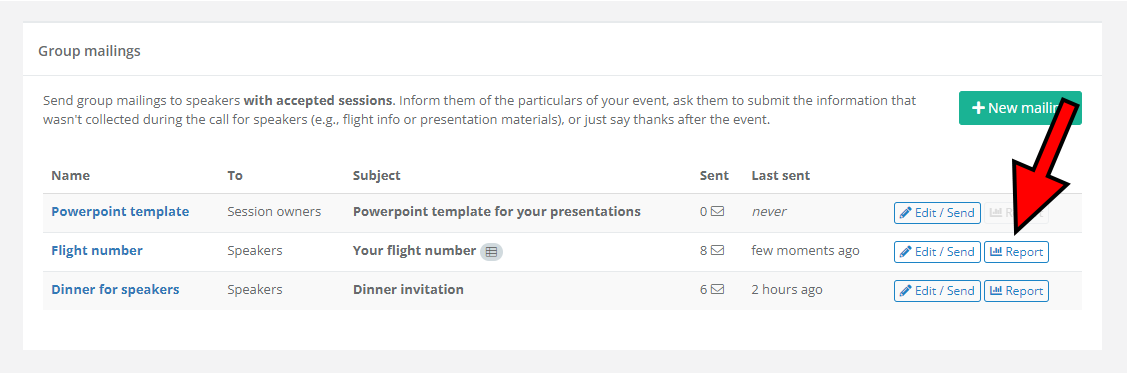Image resolution: width=1127 pixels, height=373 pixels.
Task: Select the Dinner invitation subject text
Action: (x=408, y=290)
